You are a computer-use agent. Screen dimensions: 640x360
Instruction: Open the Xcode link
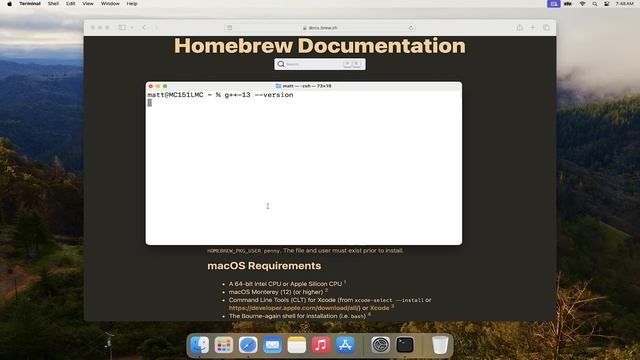tap(379, 308)
